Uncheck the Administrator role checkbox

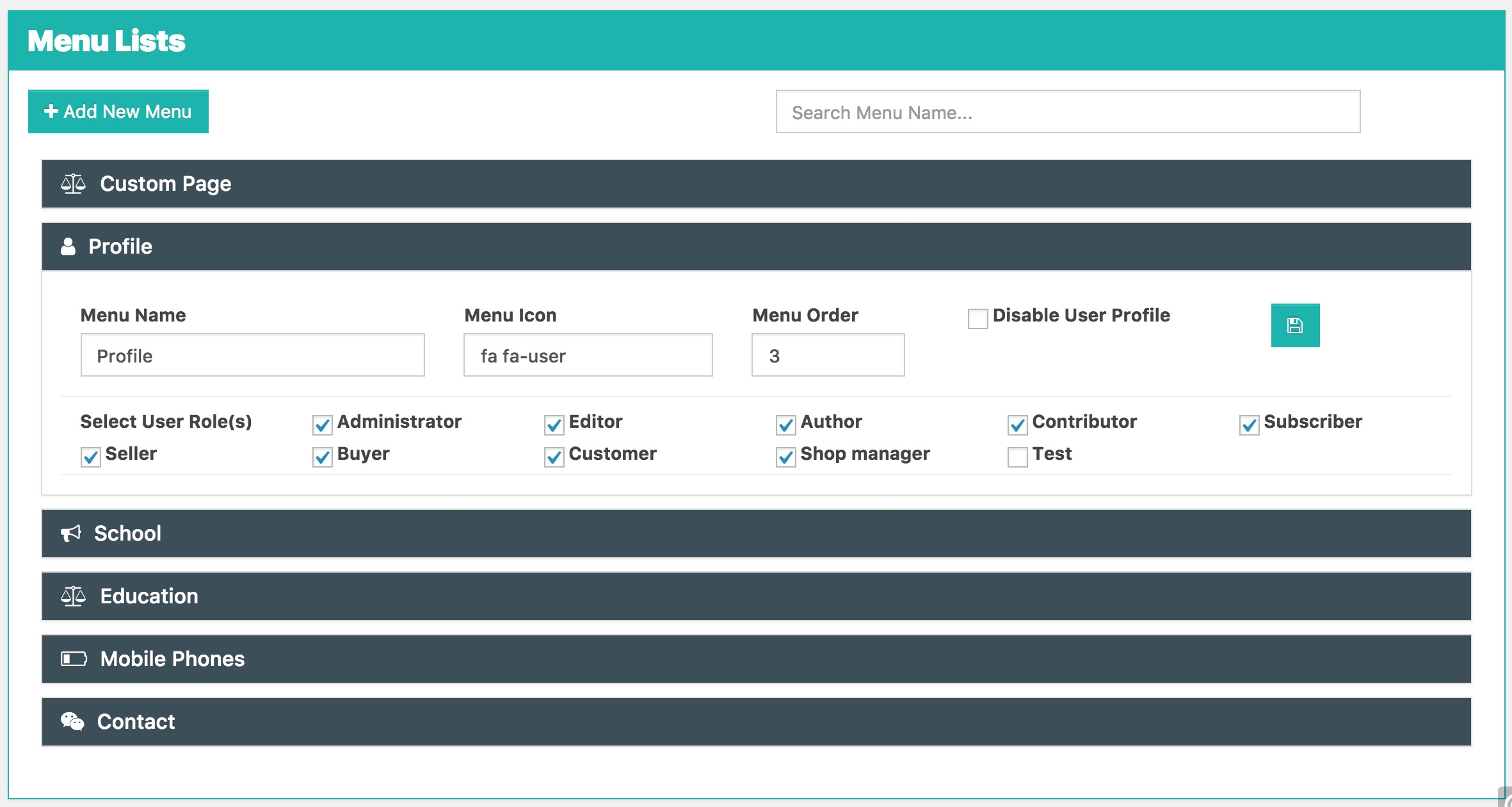click(x=322, y=425)
